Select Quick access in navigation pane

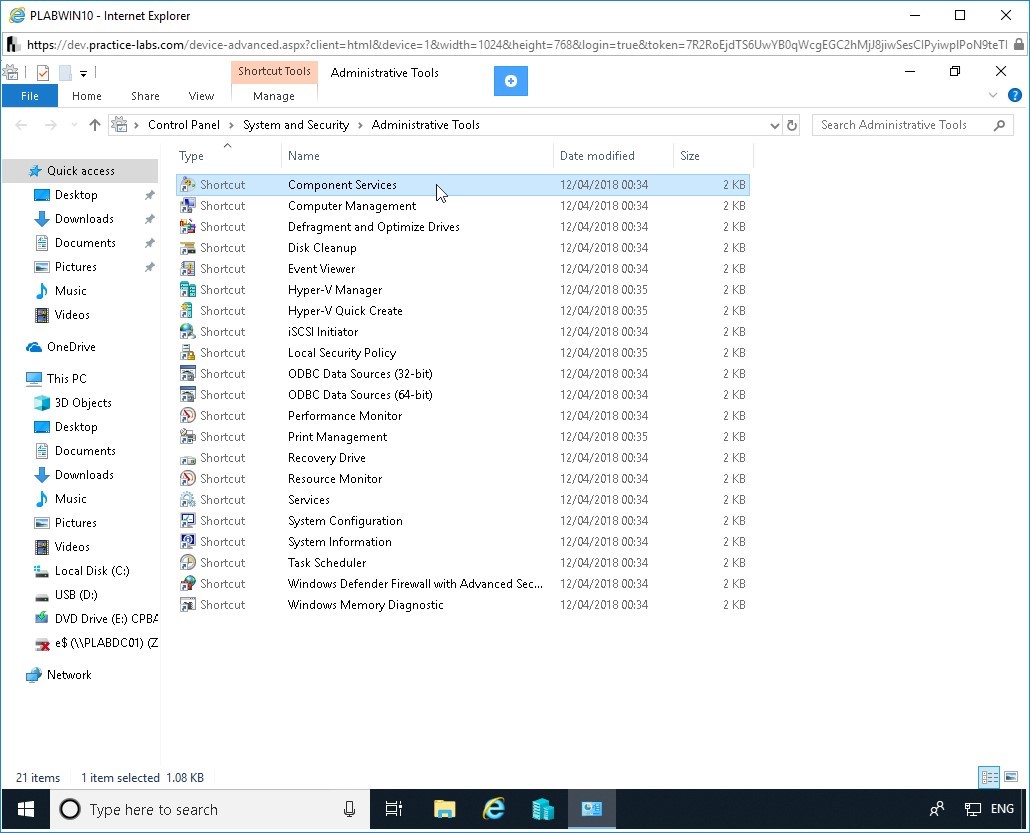[80, 171]
